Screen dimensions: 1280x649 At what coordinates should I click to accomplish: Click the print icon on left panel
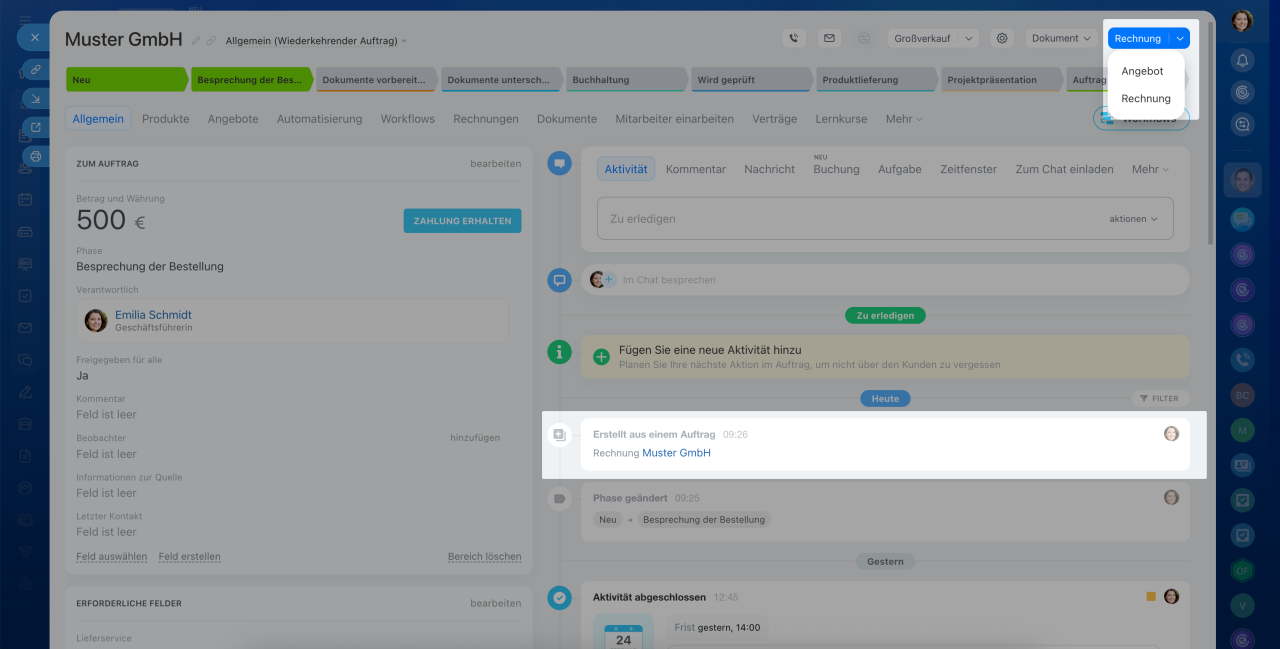pos(36,156)
